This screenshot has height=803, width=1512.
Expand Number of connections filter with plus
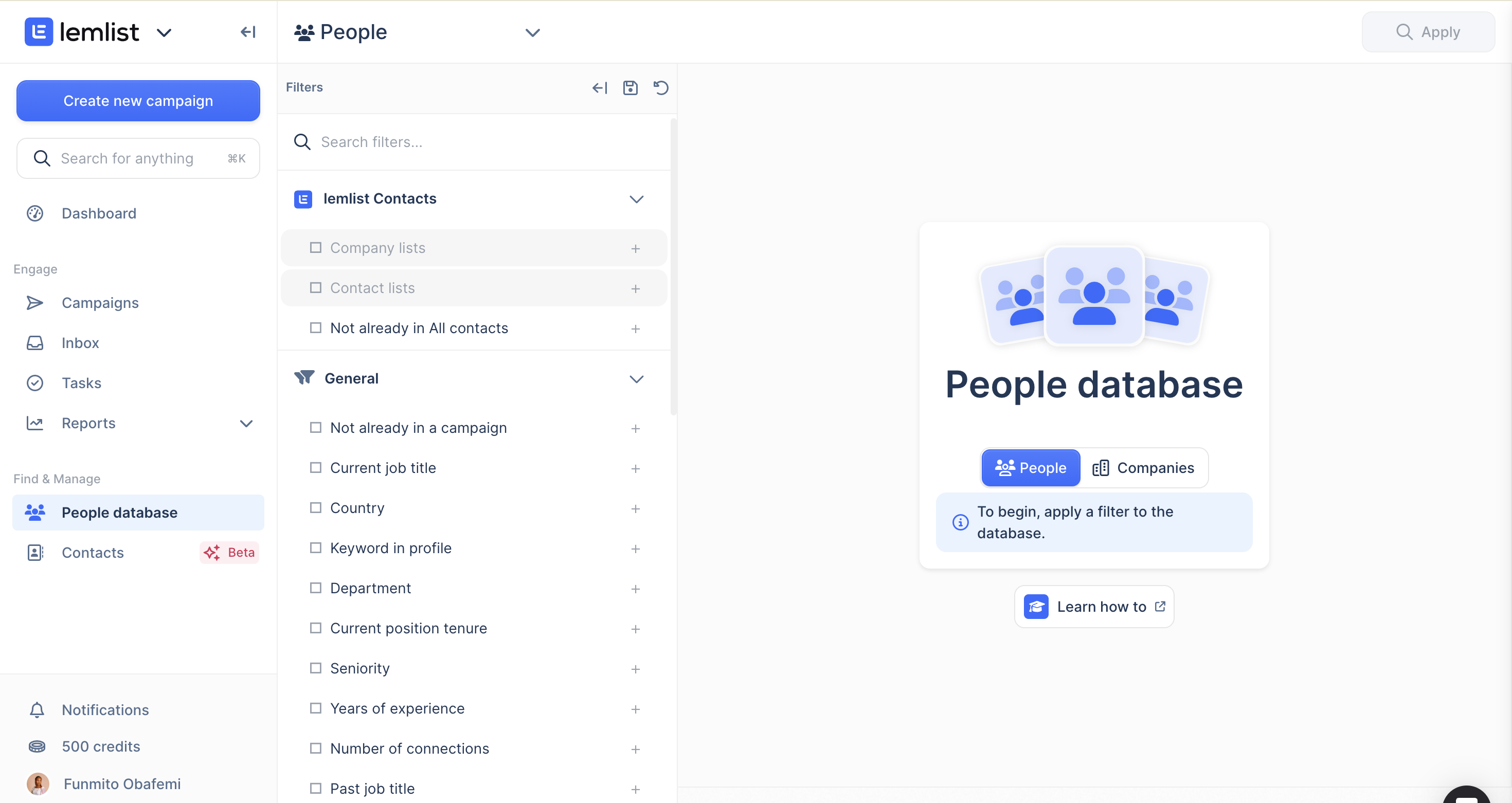coord(636,750)
